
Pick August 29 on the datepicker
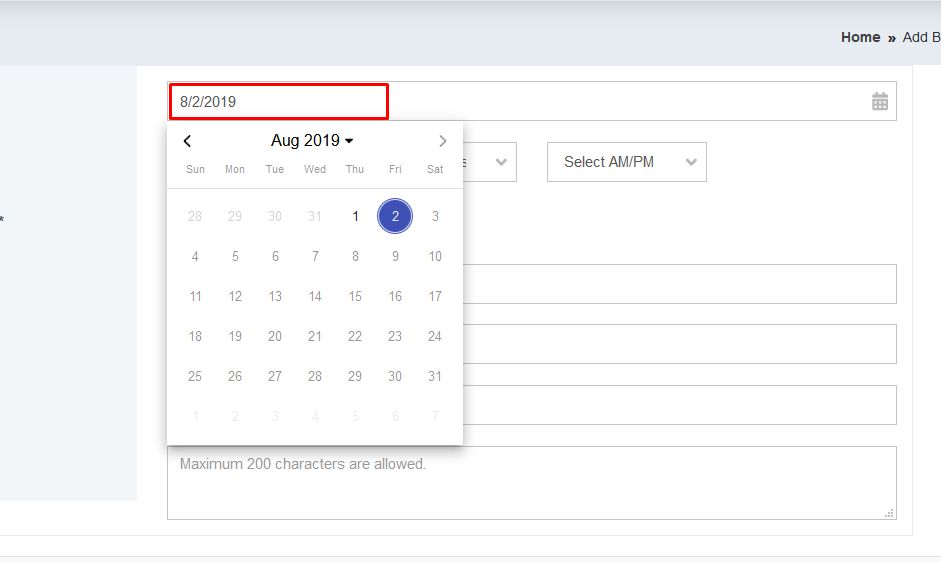pyautogui.click(x=355, y=376)
